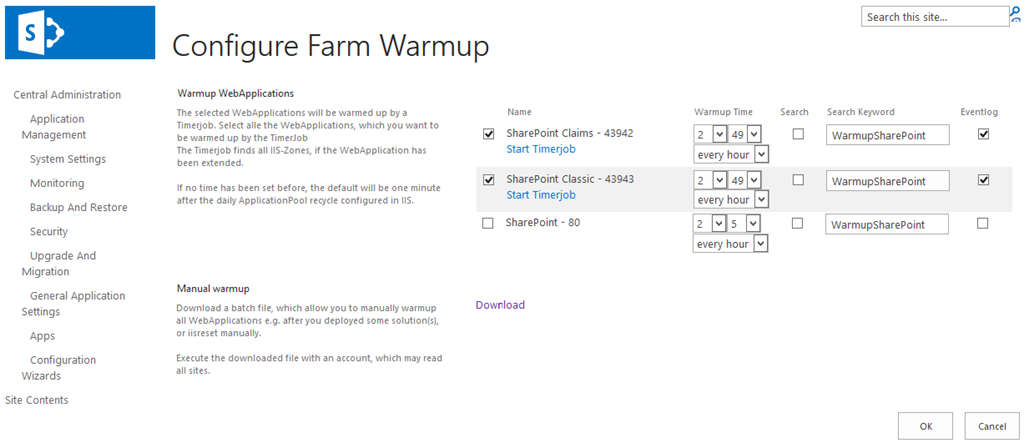Screen dimensions: 1024x443
Task: Open the minute dropdown for SharePoint Classic
Action: 745,180
